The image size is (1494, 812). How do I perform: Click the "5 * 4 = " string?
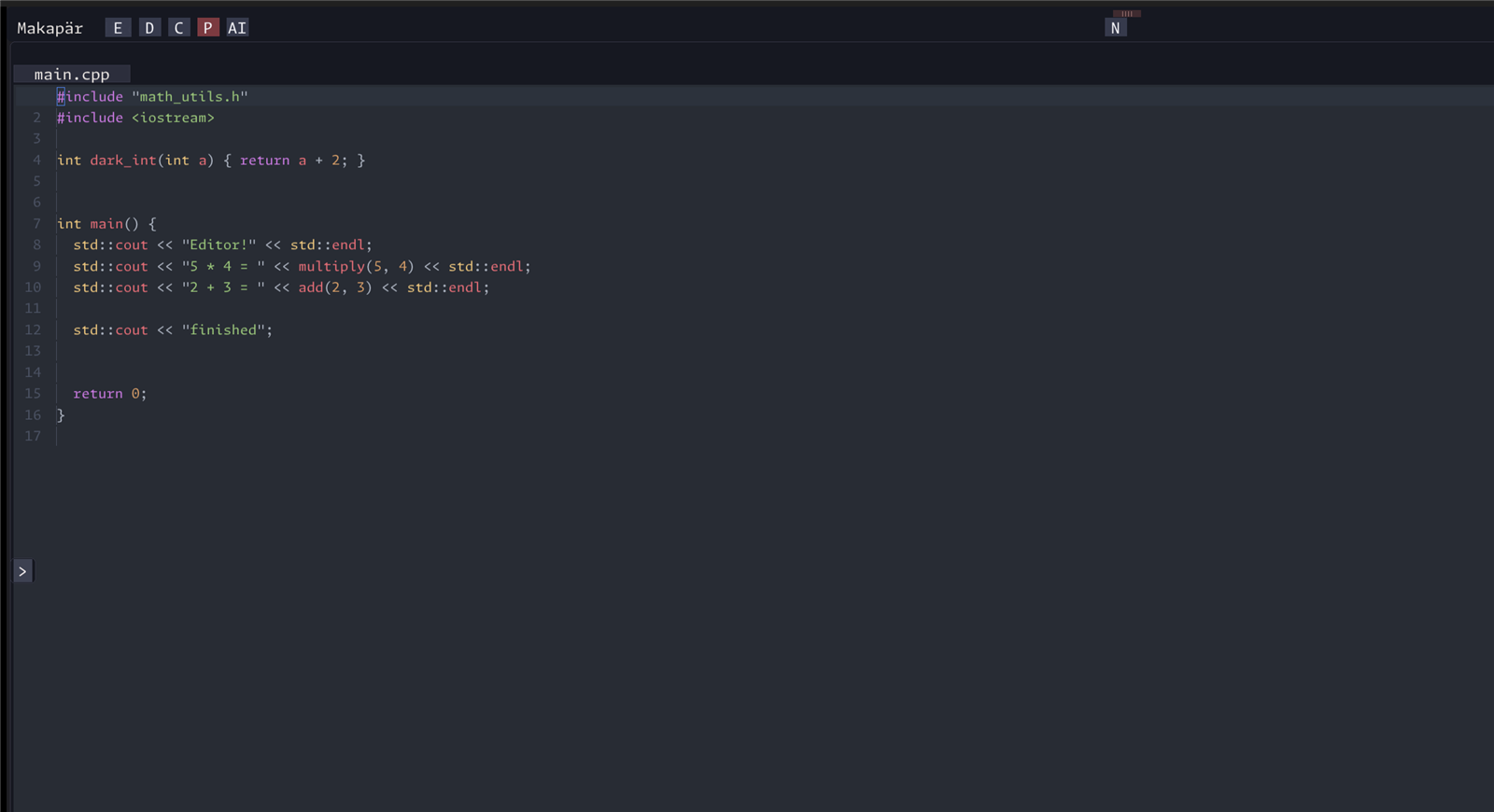pos(223,267)
